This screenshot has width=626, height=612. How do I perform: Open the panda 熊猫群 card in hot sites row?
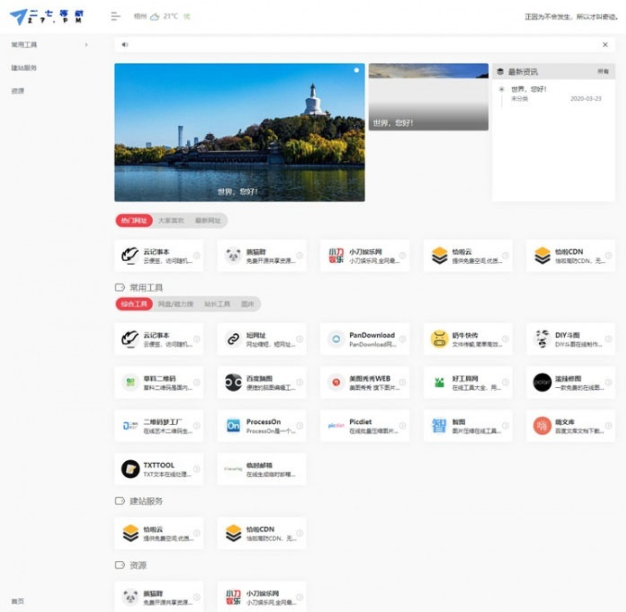[x=262, y=256]
